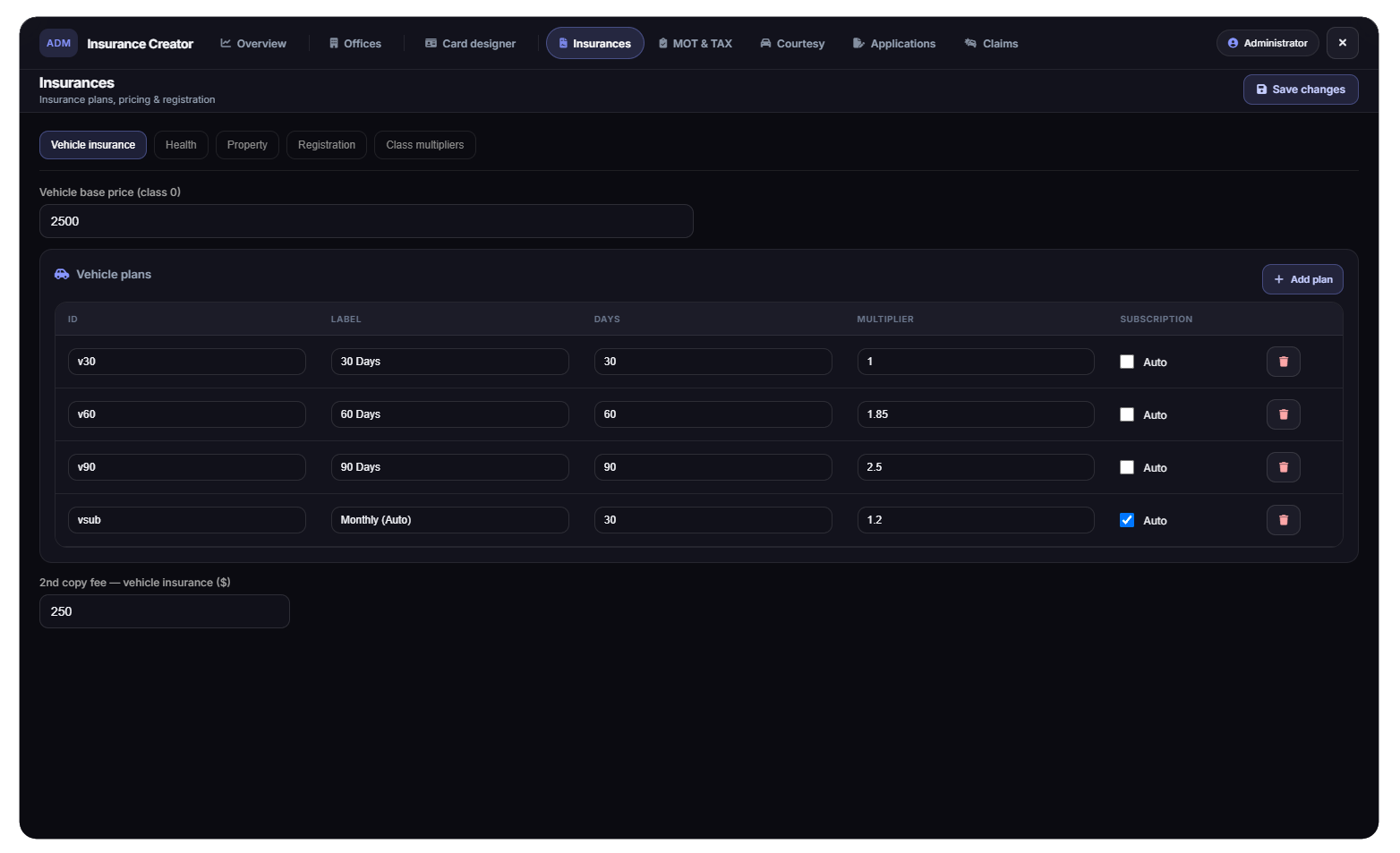
Task: Click the ADM logo badge
Action: click(x=58, y=43)
